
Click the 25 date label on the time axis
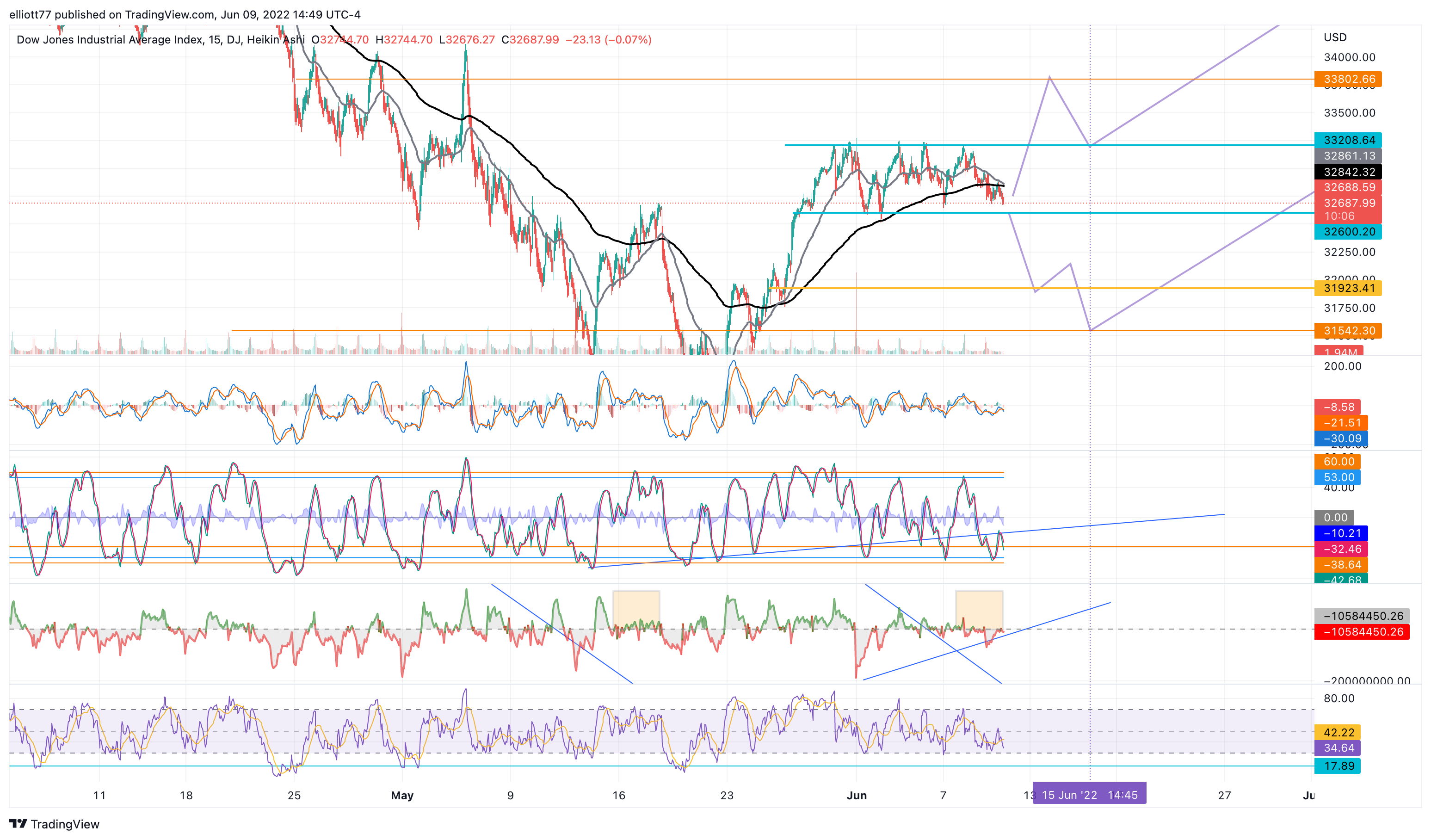(x=294, y=796)
